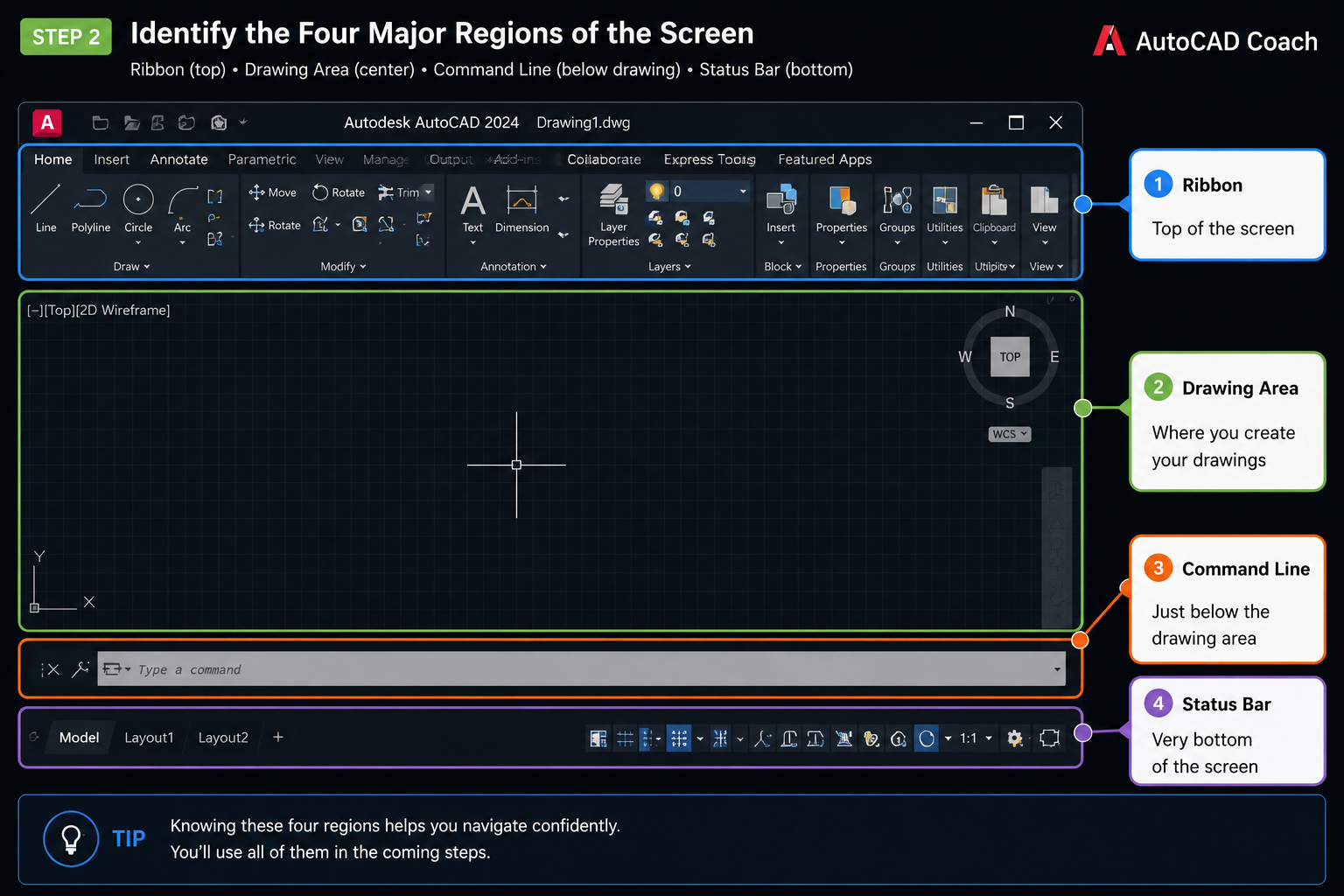Click the Dimension tool
The image size is (1344, 896).
click(521, 208)
